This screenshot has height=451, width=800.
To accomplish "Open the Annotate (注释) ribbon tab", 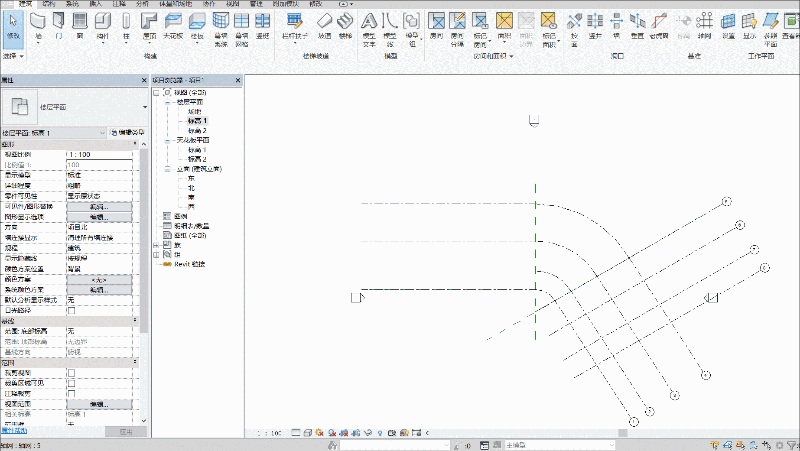I will [x=119, y=4].
